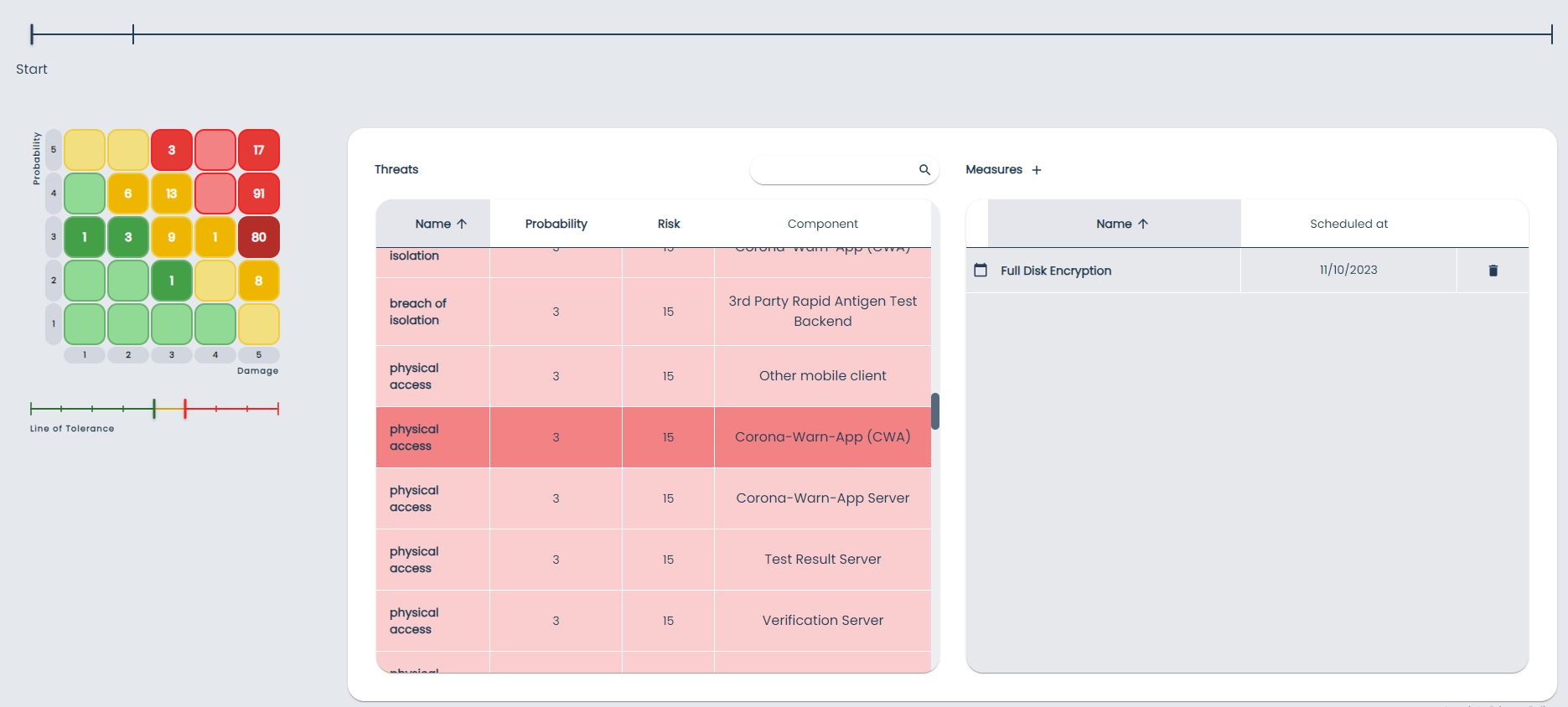Image resolution: width=1568 pixels, height=707 pixels.
Task: Click the red handle on Line of Tolerance
Action: coord(185,409)
